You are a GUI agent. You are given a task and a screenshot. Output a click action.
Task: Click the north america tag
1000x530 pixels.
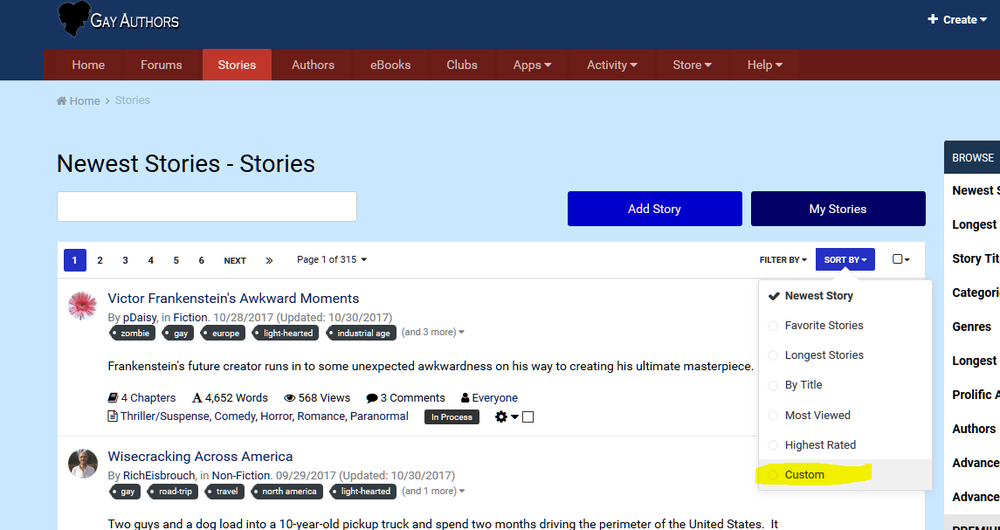288,492
